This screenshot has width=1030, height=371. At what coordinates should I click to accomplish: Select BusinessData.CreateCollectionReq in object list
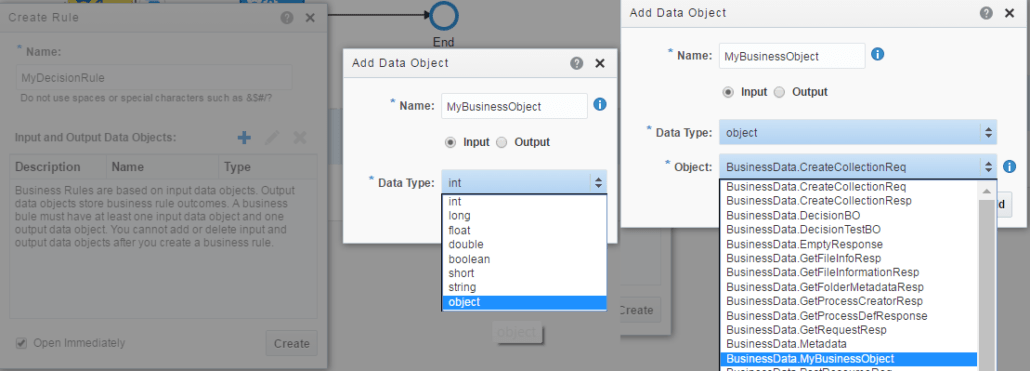[x=849, y=186]
